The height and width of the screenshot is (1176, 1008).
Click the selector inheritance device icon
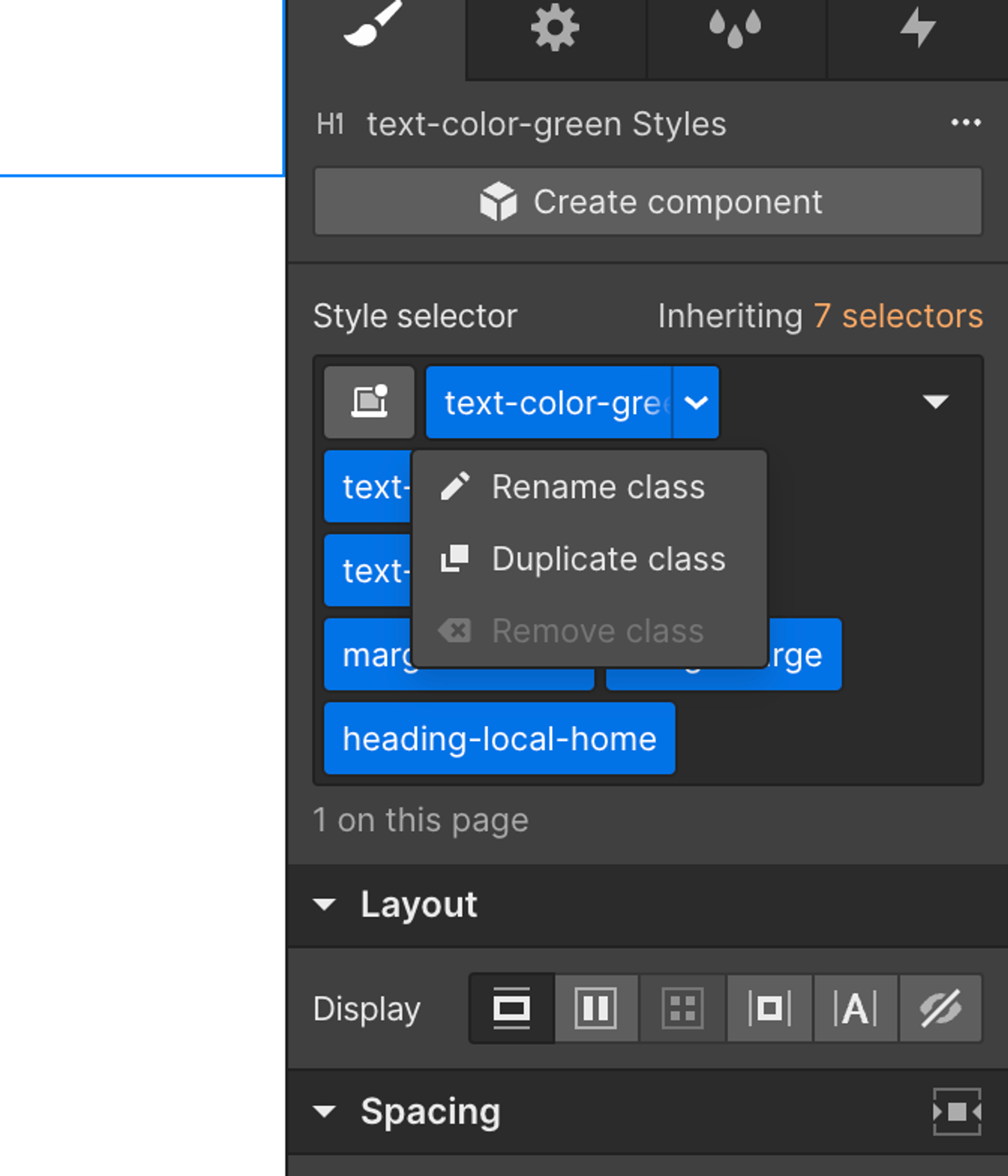click(x=369, y=402)
